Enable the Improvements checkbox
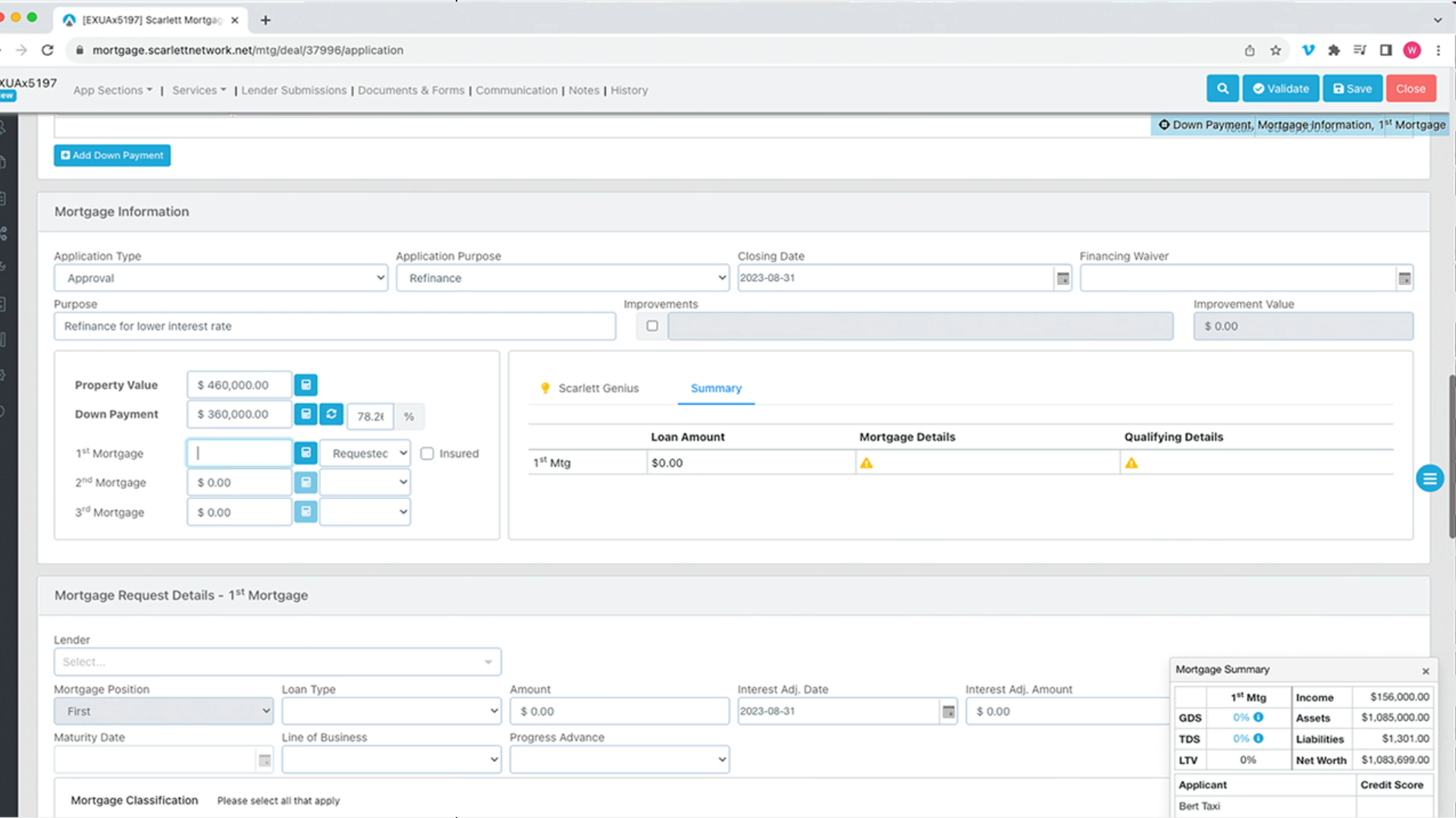 (x=652, y=326)
